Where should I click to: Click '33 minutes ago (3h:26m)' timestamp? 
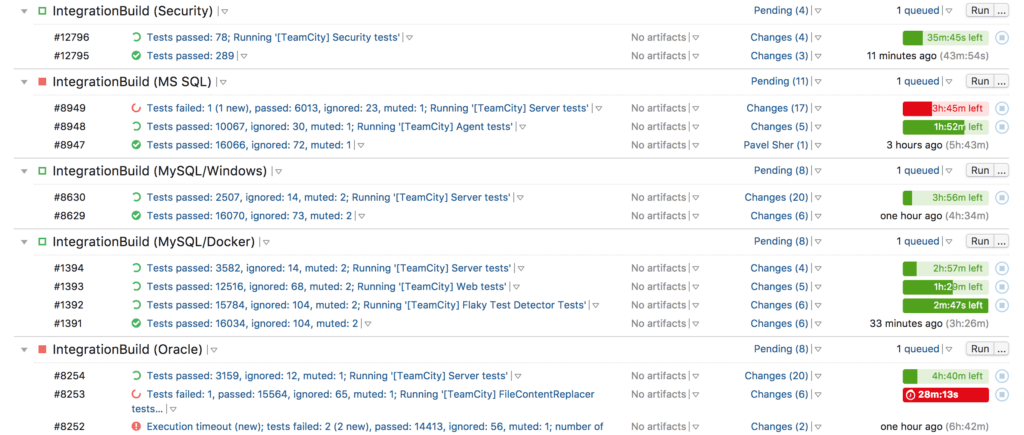(929, 323)
